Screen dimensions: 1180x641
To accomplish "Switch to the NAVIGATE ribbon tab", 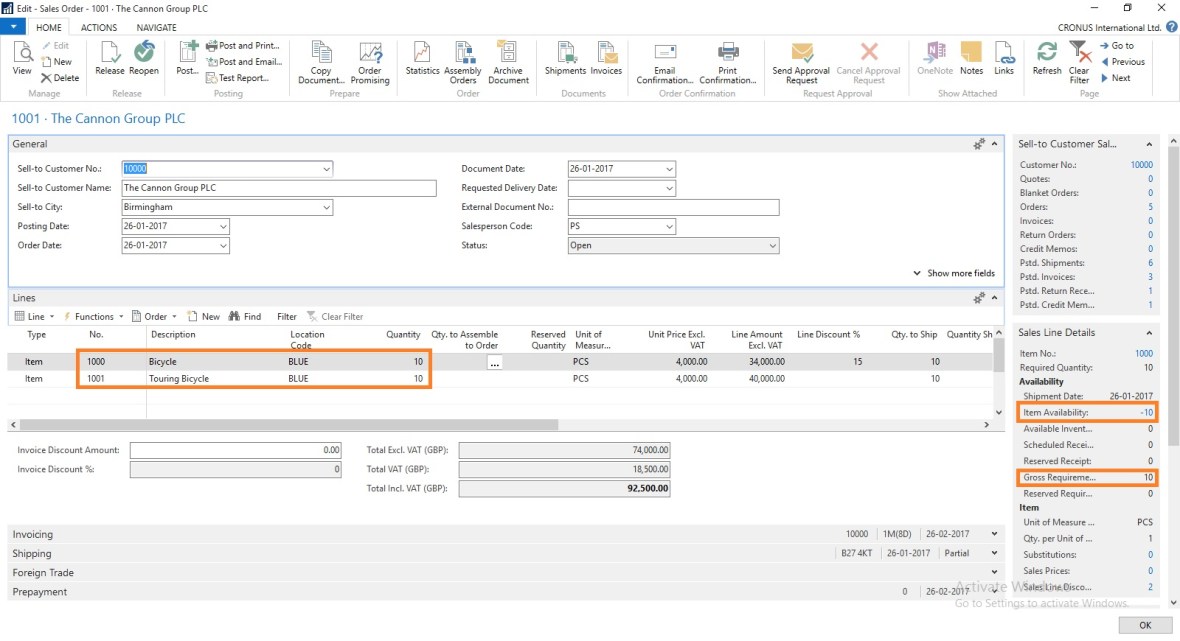I will tap(156, 28).
